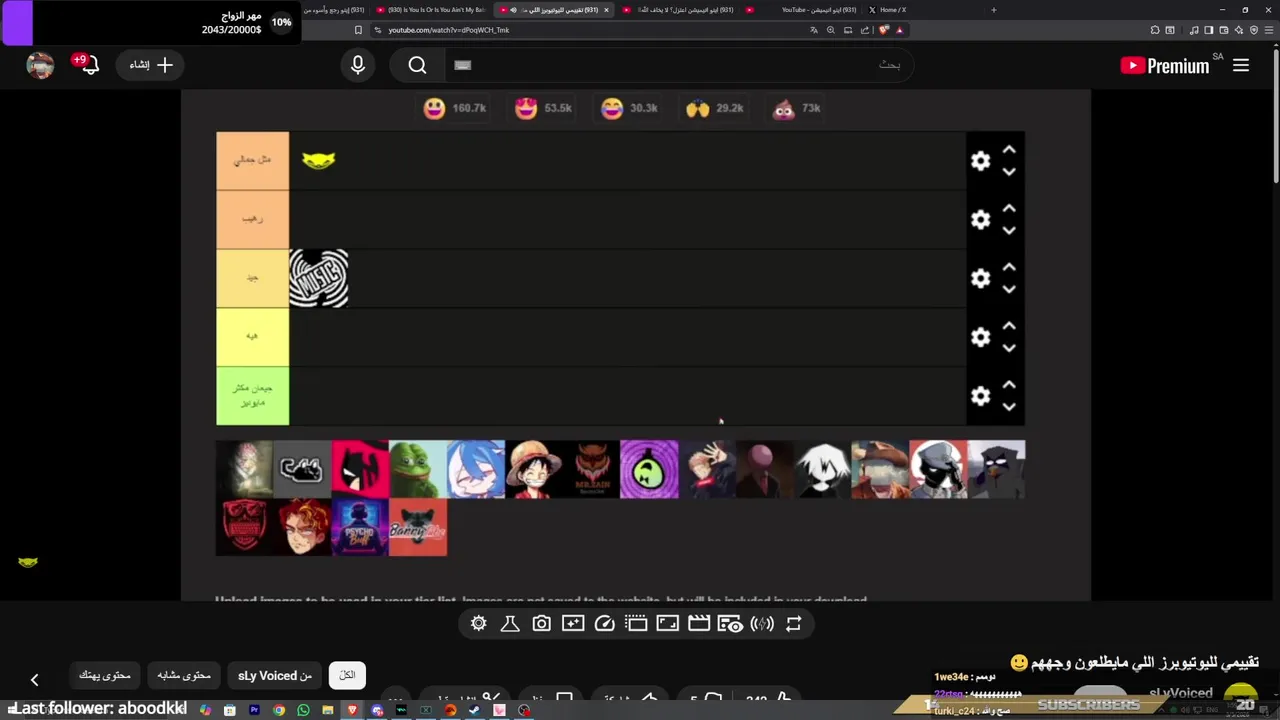Click the overlay toolbar flask icon
Screen dimensions: 1280x720
pos(510,624)
